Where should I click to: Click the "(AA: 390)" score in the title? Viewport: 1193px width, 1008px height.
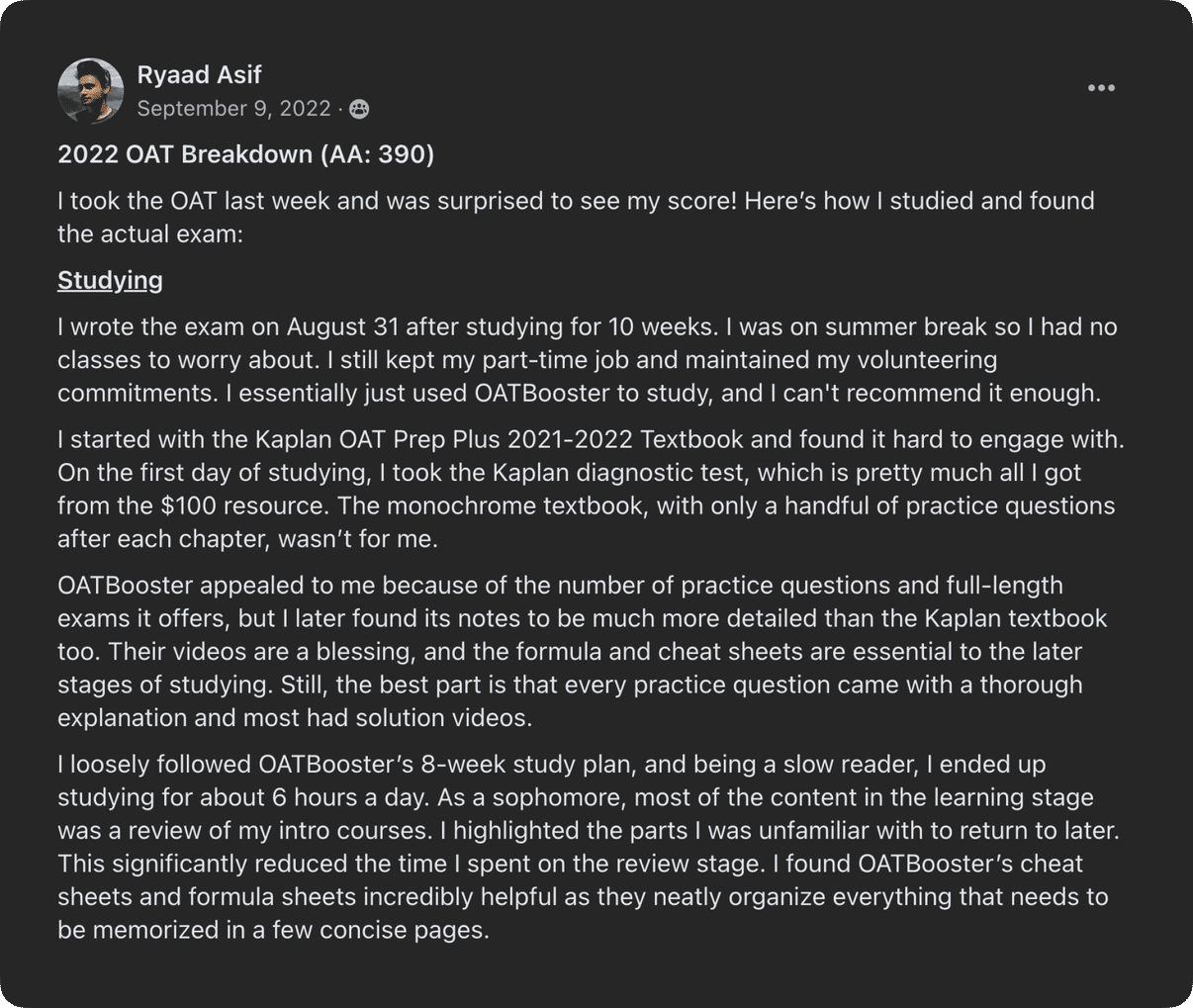click(377, 154)
